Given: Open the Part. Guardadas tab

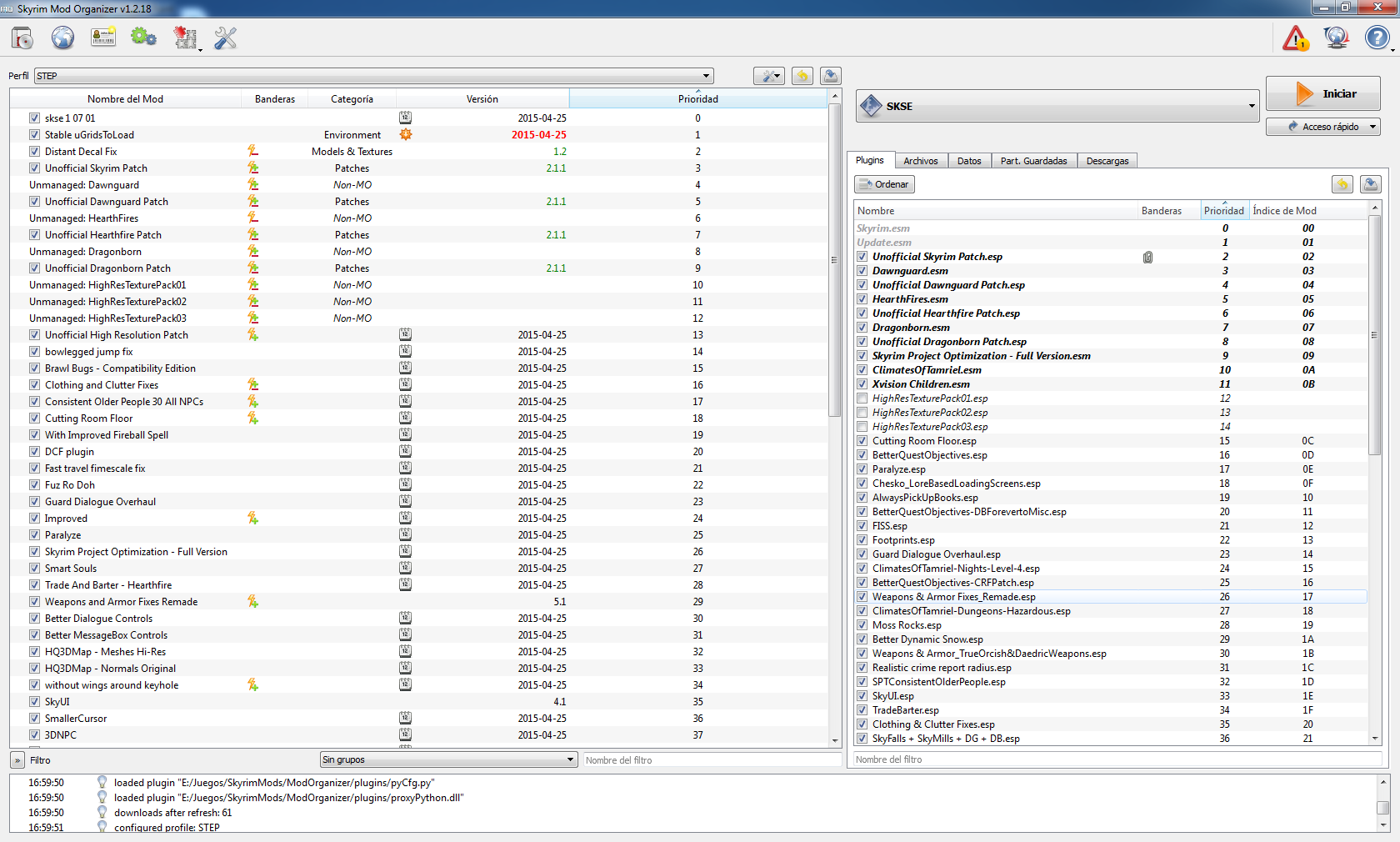Looking at the screenshot, I should 1033,161.
